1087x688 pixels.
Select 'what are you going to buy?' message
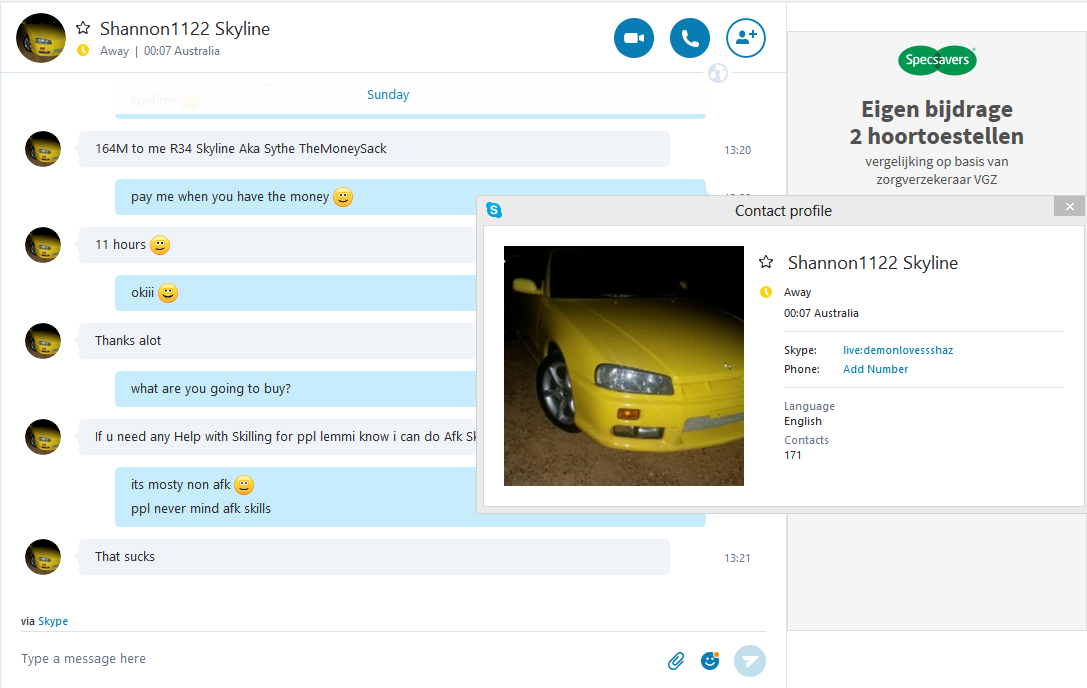tap(295, 388)
